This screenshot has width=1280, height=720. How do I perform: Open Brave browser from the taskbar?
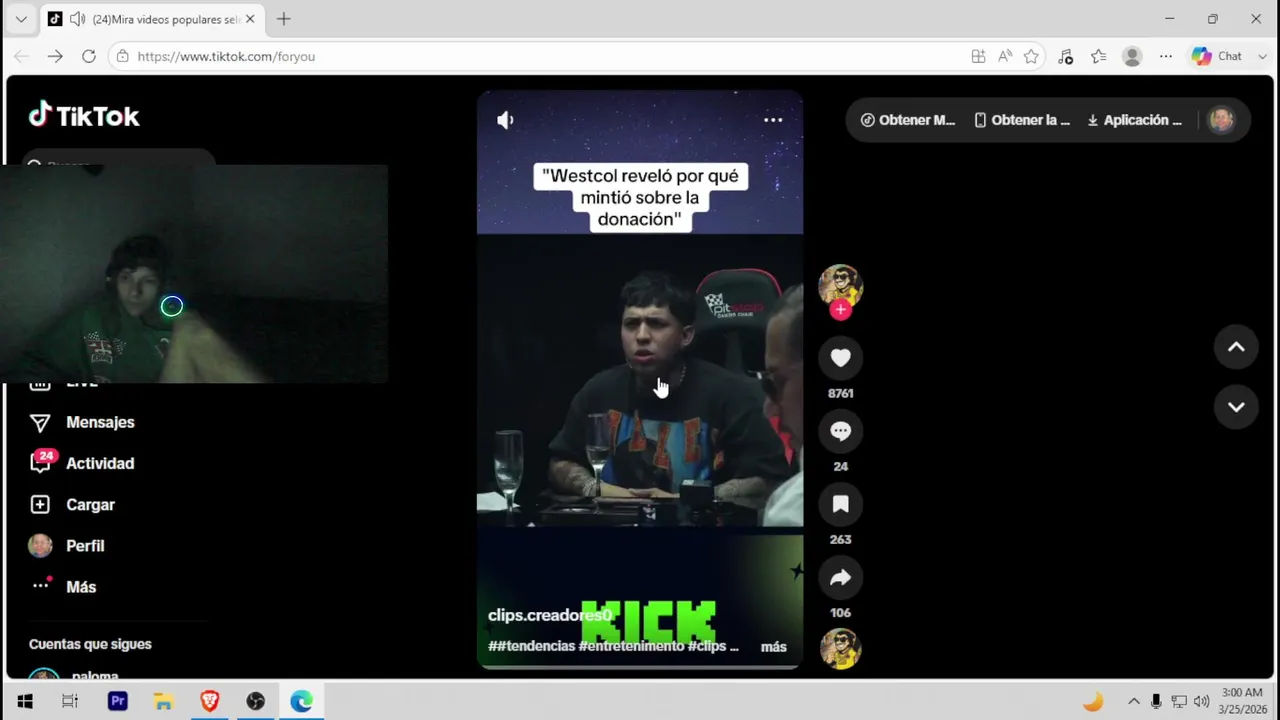[x=209, y=702]
